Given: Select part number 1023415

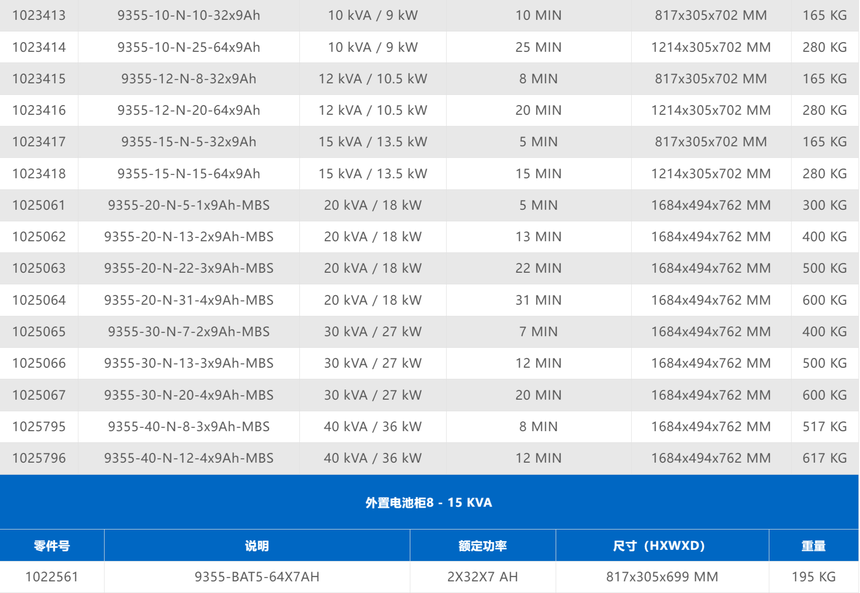Looking at the screenshot, I should [39, 78].
